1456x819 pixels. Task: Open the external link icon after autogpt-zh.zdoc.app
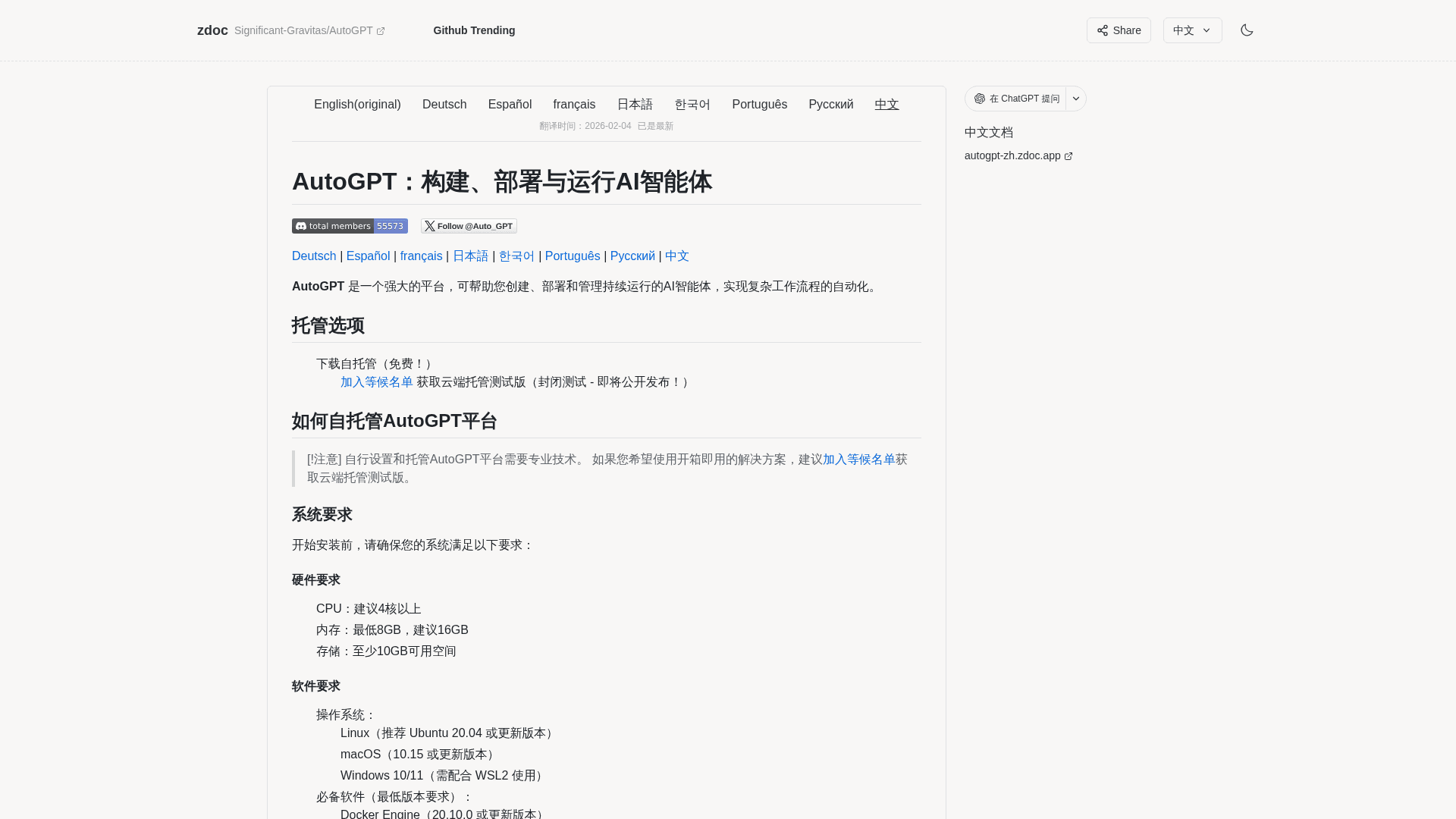click(1068, 155)
